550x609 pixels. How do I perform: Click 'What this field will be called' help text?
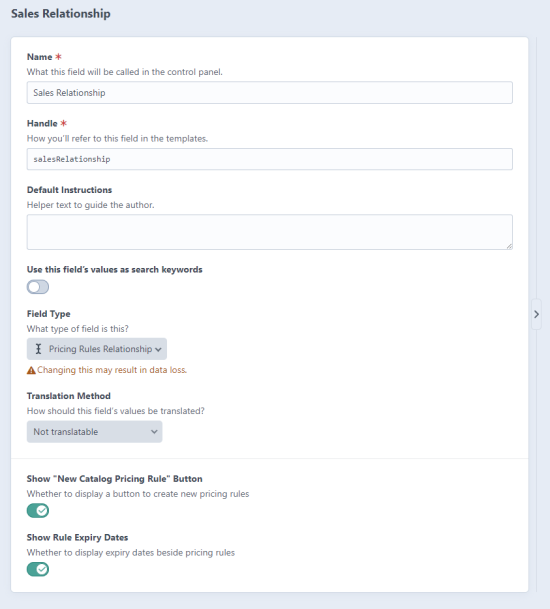click(x=125, y=72)
